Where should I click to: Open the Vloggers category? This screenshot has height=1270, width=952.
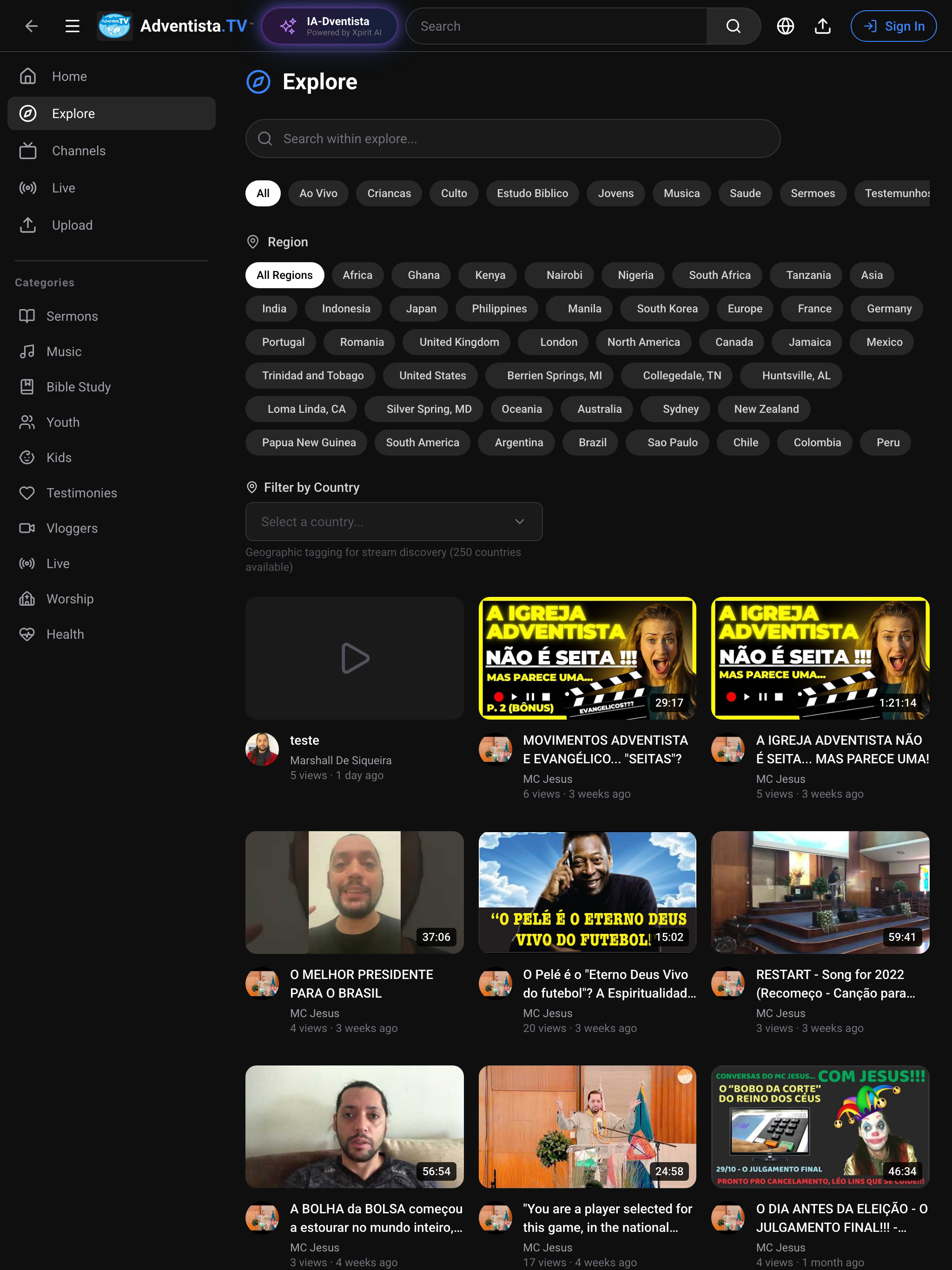pos(112,528)
